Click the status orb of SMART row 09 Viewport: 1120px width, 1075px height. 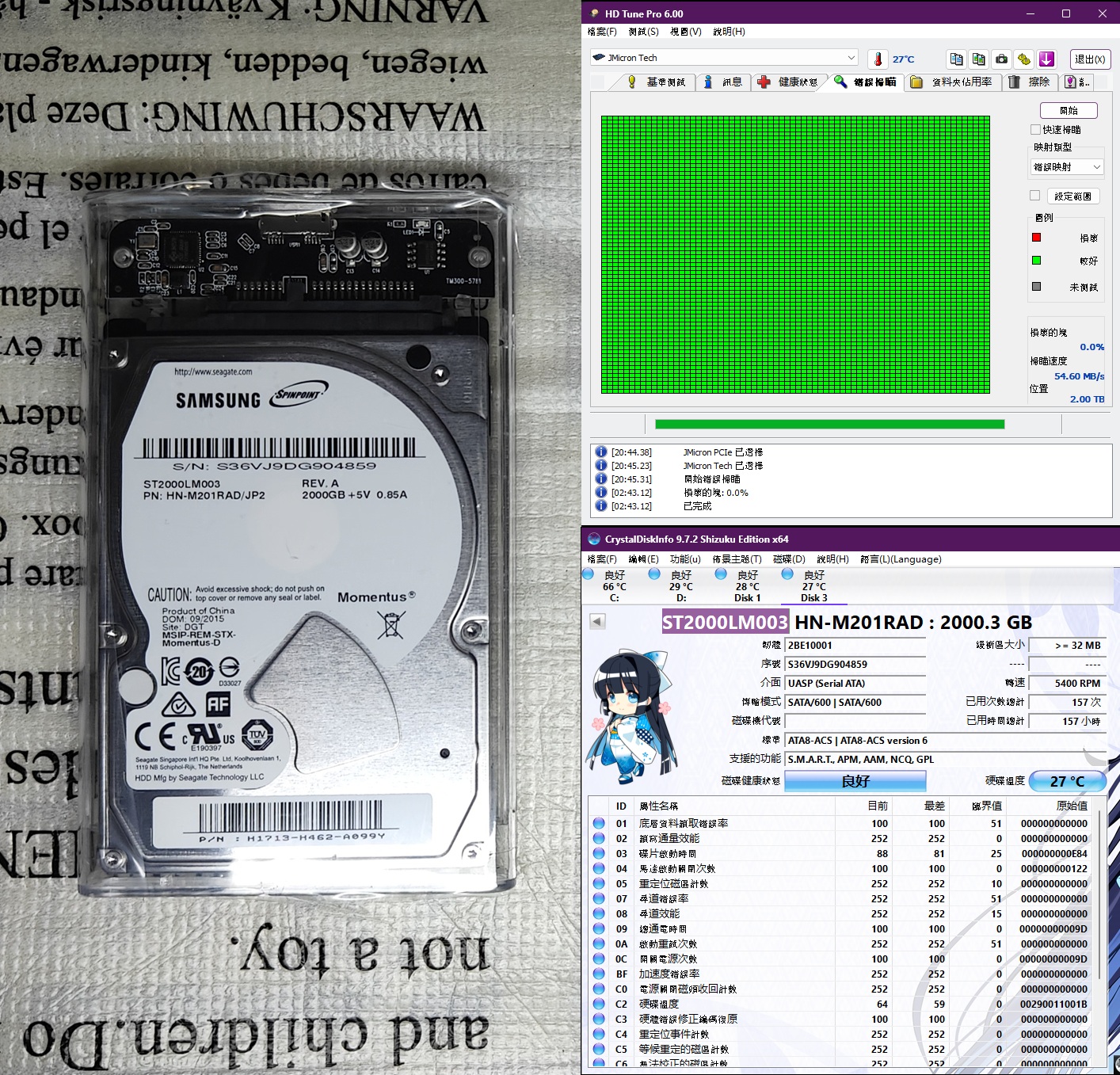point(600,928)
